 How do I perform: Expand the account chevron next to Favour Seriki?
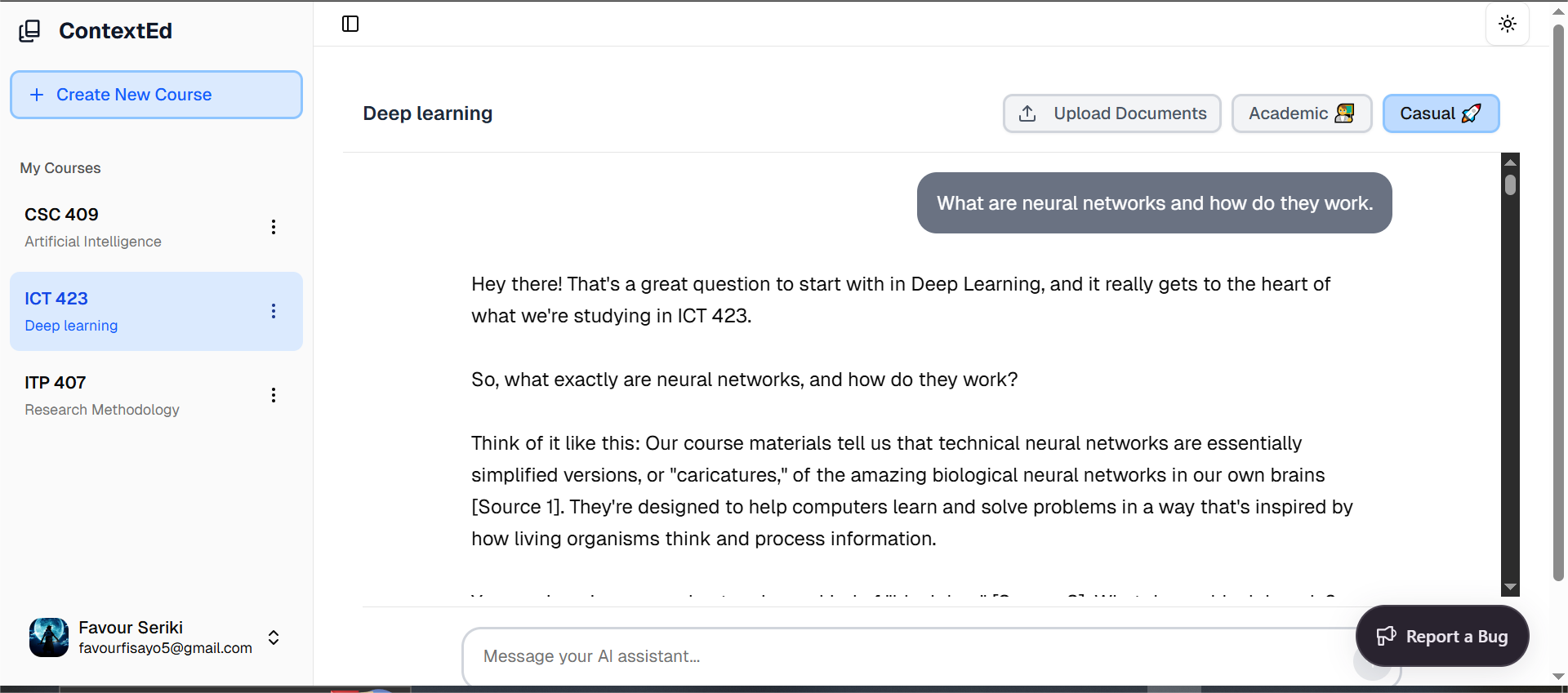tap(274, 637)
